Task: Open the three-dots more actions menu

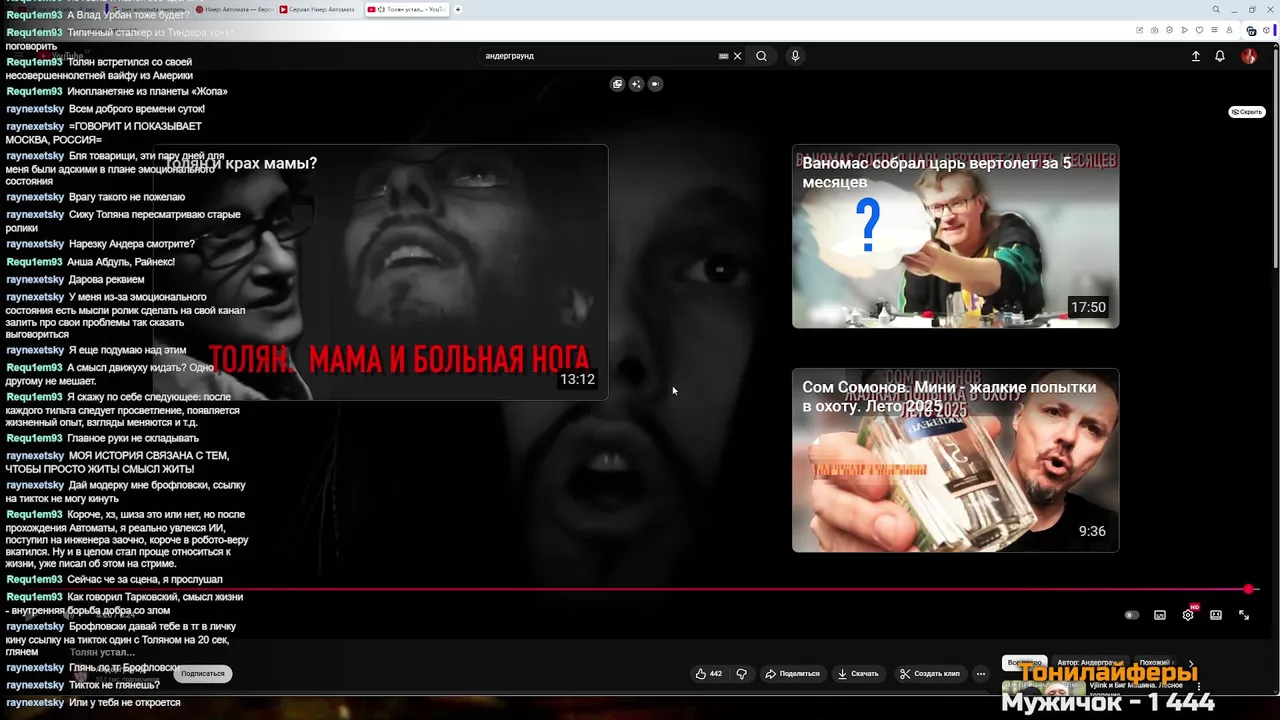Action: point(981,674)
